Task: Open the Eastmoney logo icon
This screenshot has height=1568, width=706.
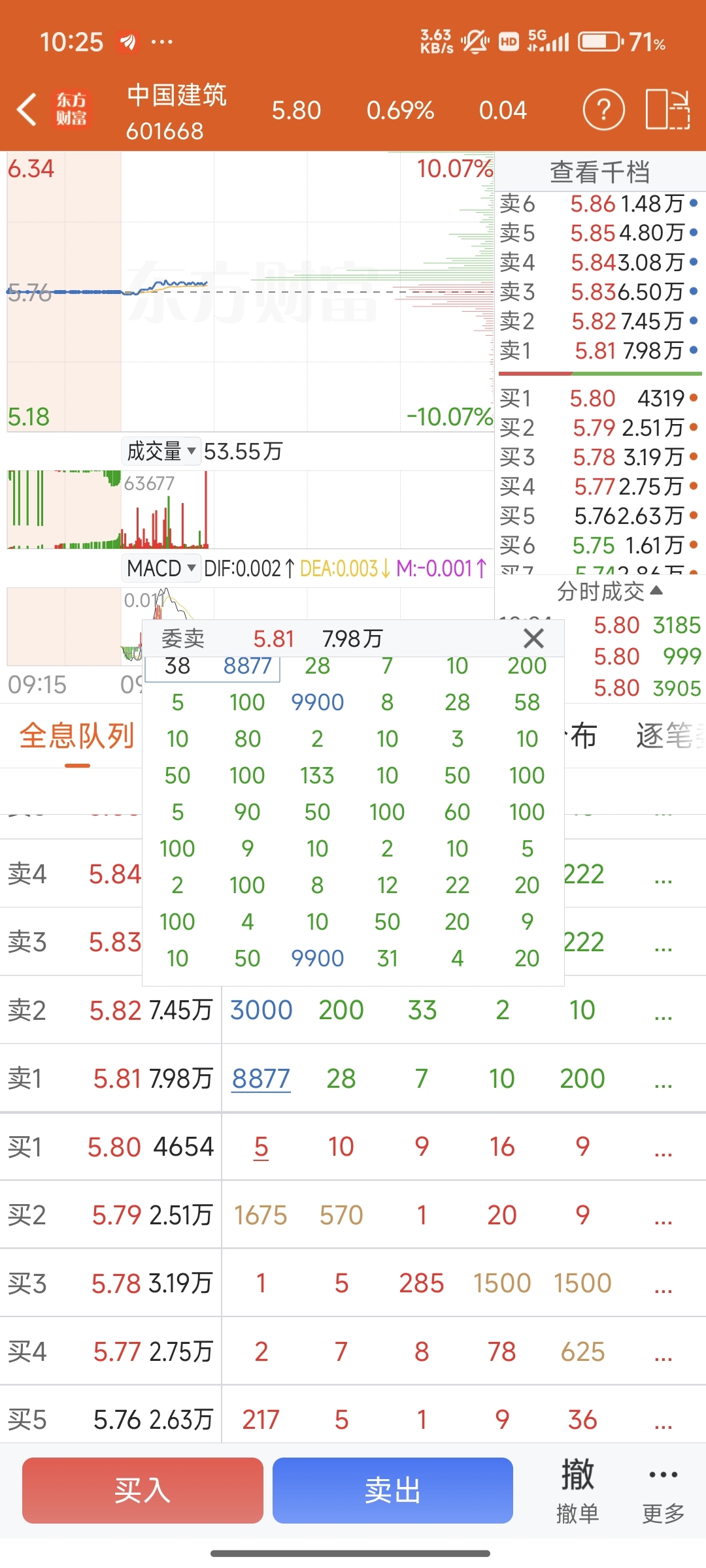Action: 71,109
